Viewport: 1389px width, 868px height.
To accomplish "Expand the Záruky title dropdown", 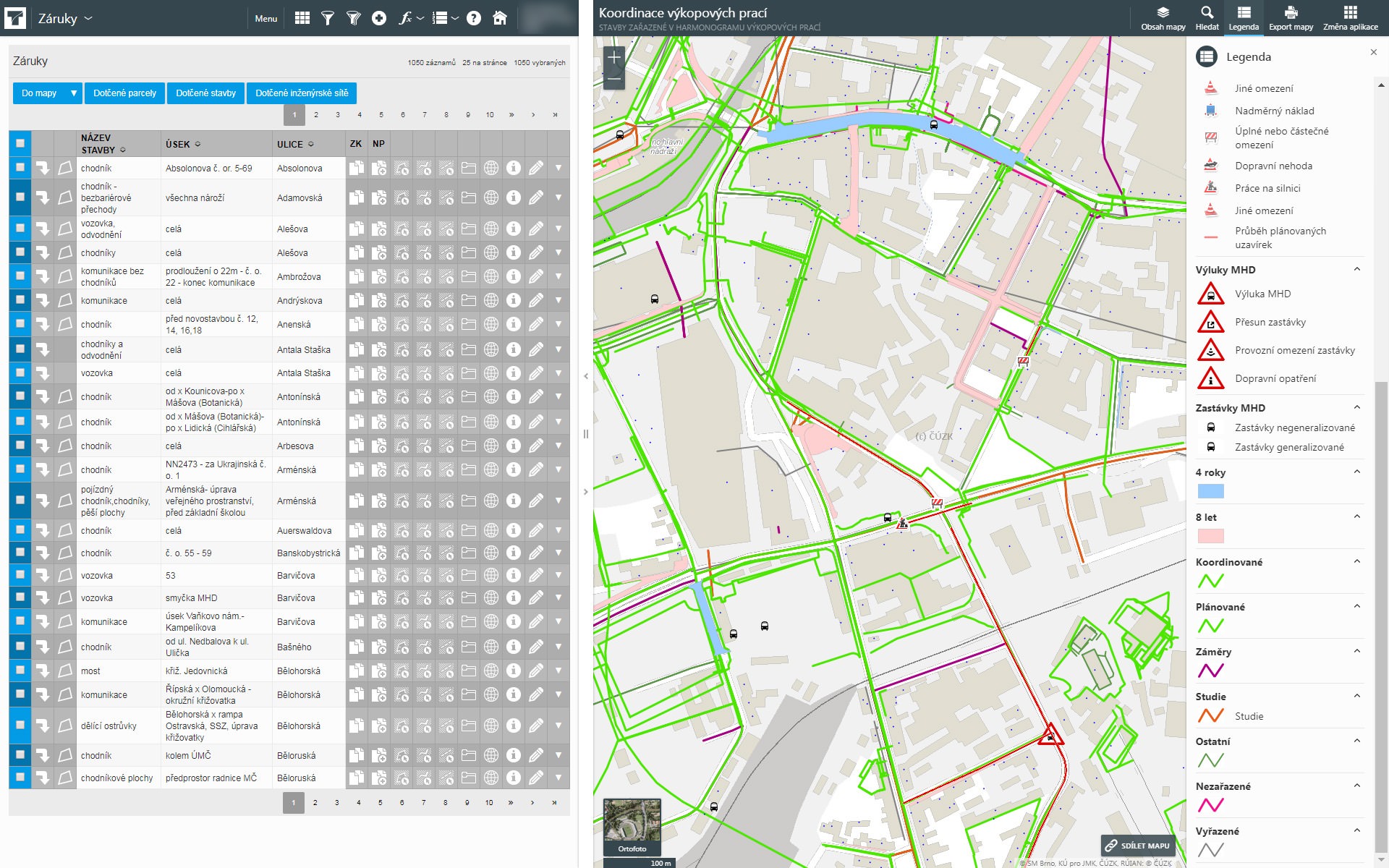I will (x=88, y=18).
